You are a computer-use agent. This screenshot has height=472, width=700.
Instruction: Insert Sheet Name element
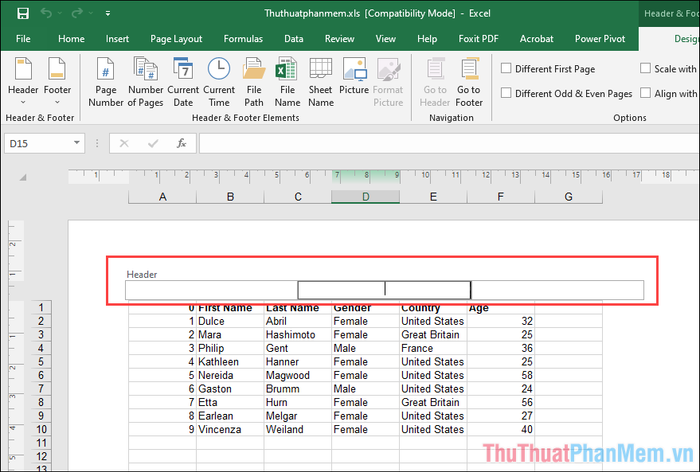tap(320, 81)
